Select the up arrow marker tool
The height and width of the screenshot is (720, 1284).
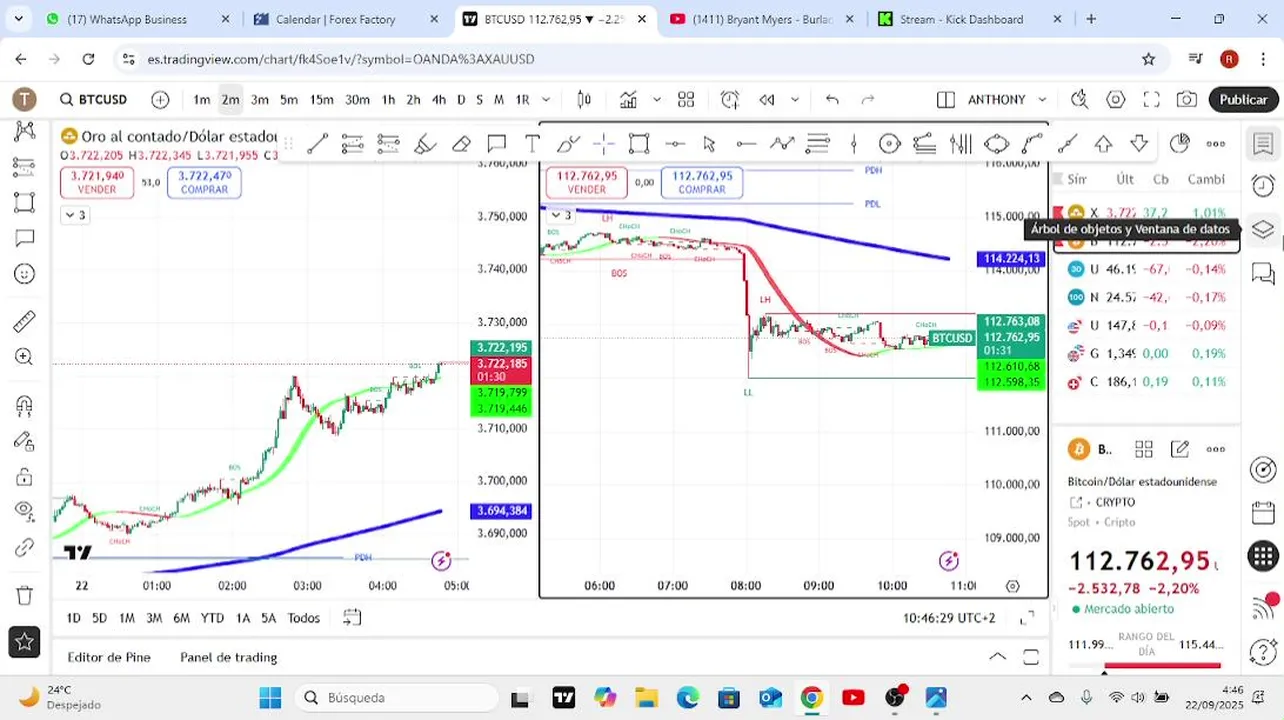coord(1103,144)
